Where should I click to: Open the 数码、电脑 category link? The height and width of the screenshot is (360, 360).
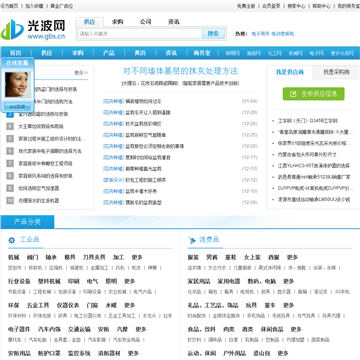pos(262,281)
